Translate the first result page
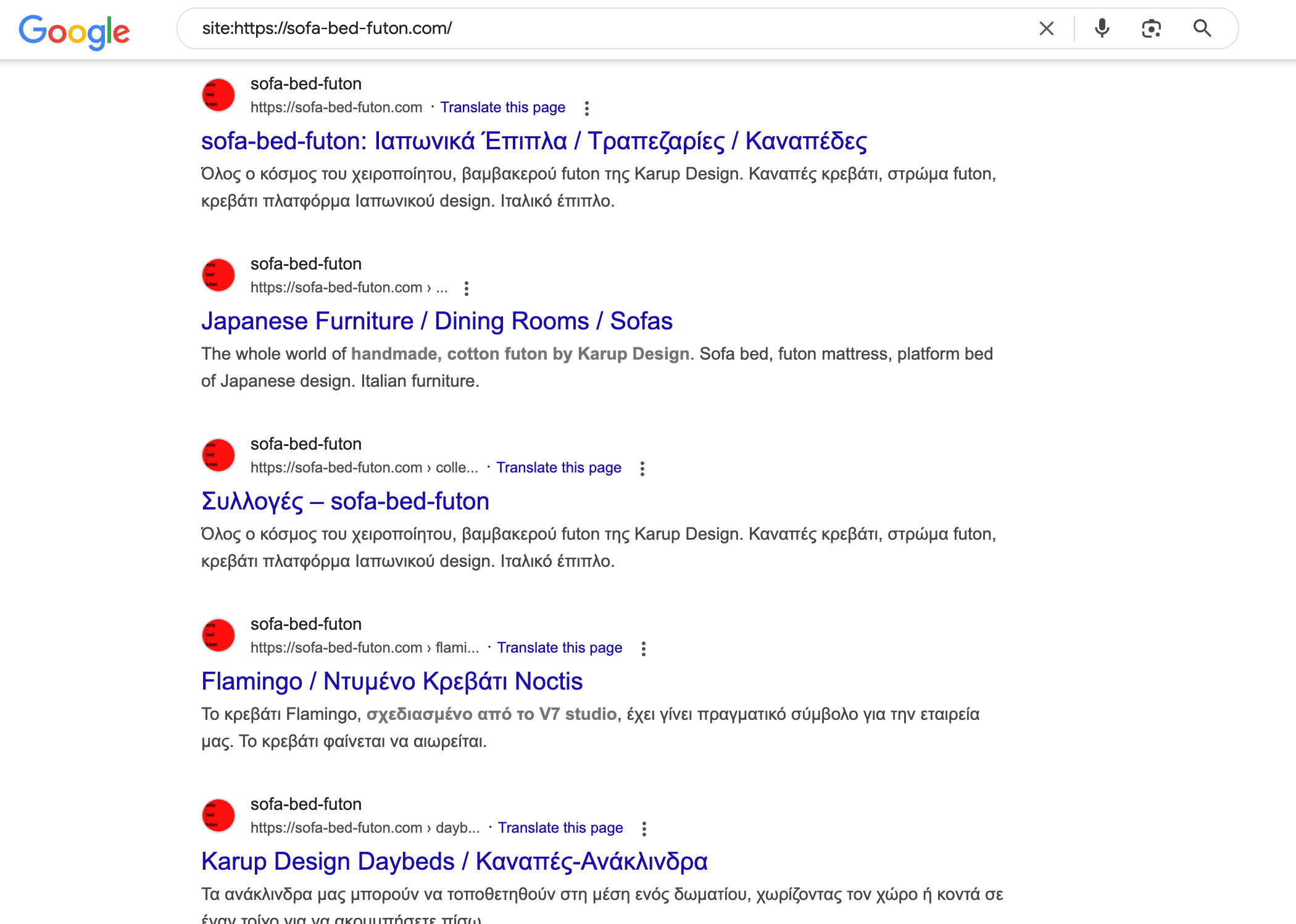Viewport: 1296px width, 924px height. tap(502, 107)
